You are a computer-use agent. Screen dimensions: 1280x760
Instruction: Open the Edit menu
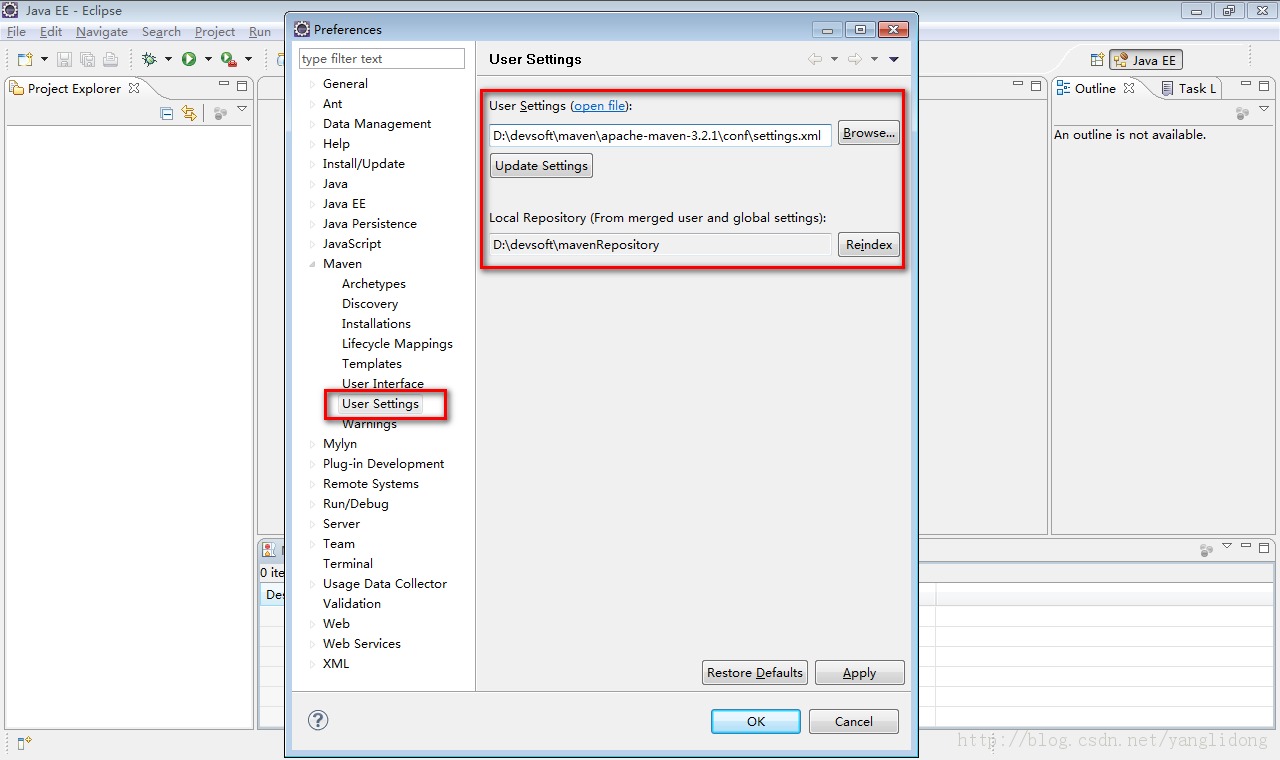point(51,32)
